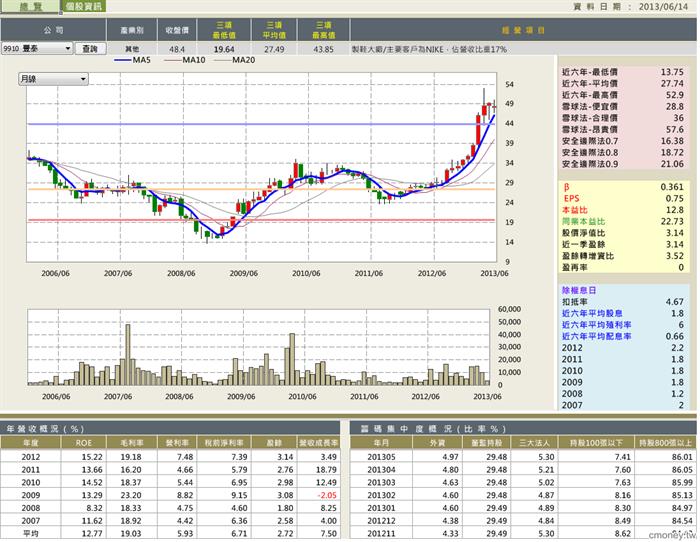This screenshot has height=542, width=700.
Task: Click the data date 2013/06/14
Action: point(663,7)
